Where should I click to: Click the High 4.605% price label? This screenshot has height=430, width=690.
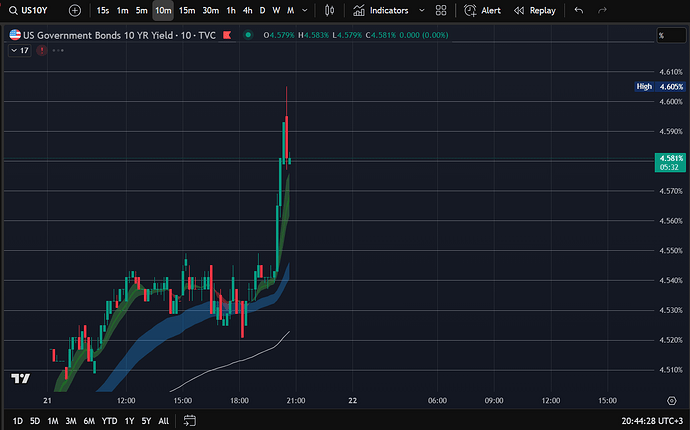point(660,87)
